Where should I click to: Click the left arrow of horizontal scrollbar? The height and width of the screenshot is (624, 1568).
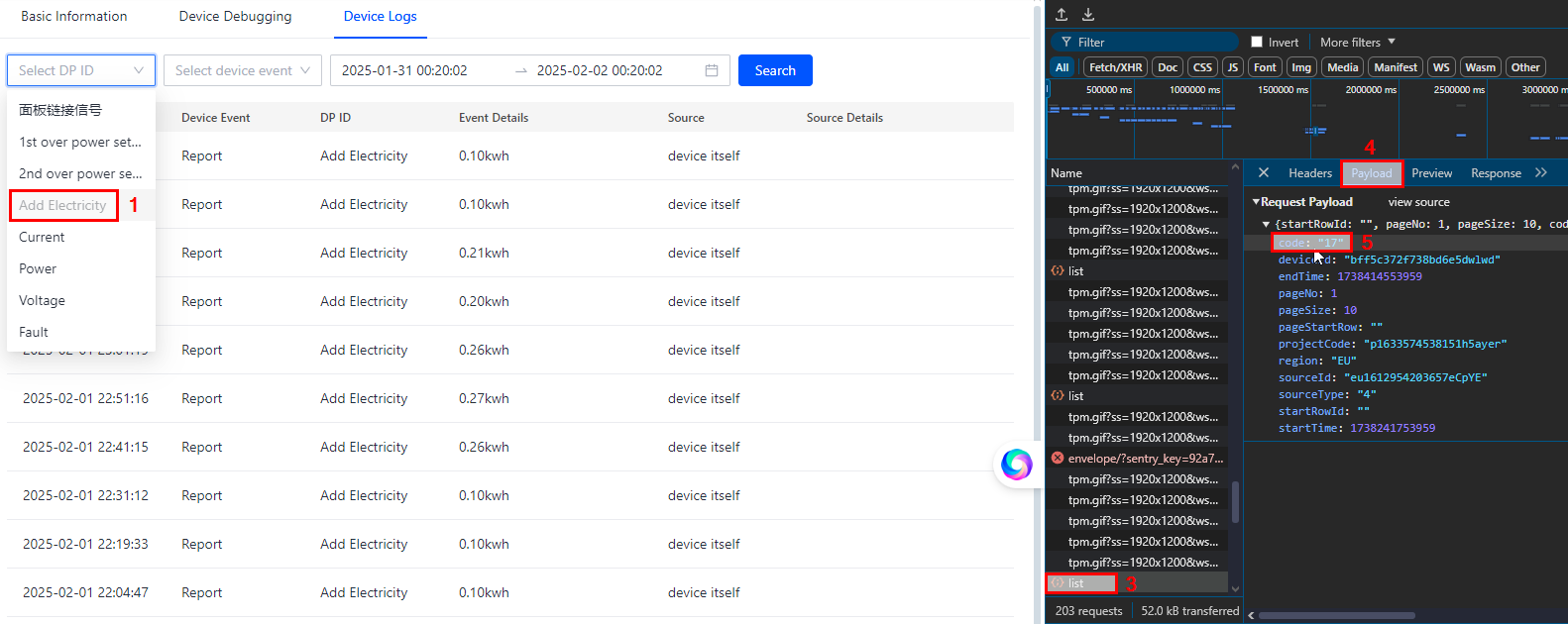[x=1251, y=615]
